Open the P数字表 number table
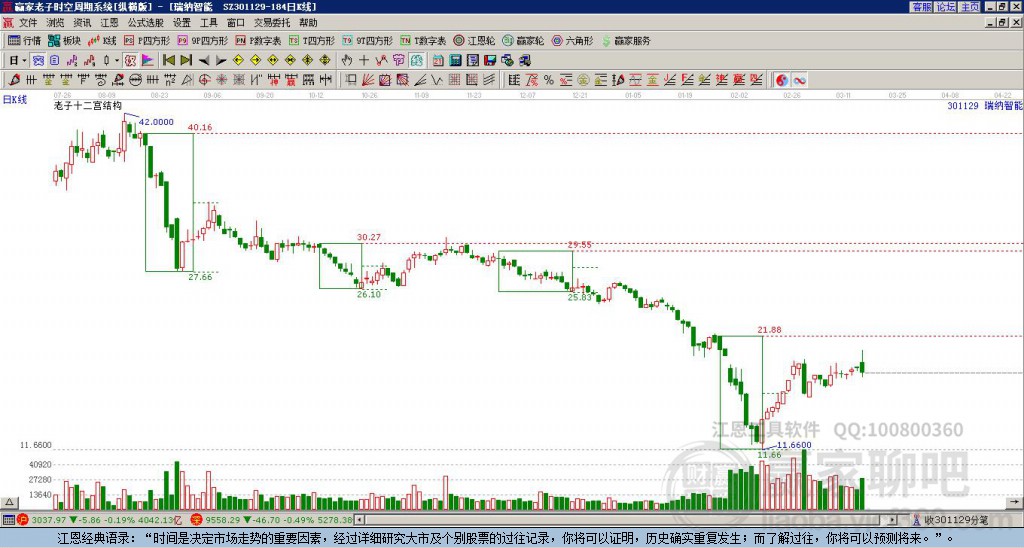 [x=259, y=40]
